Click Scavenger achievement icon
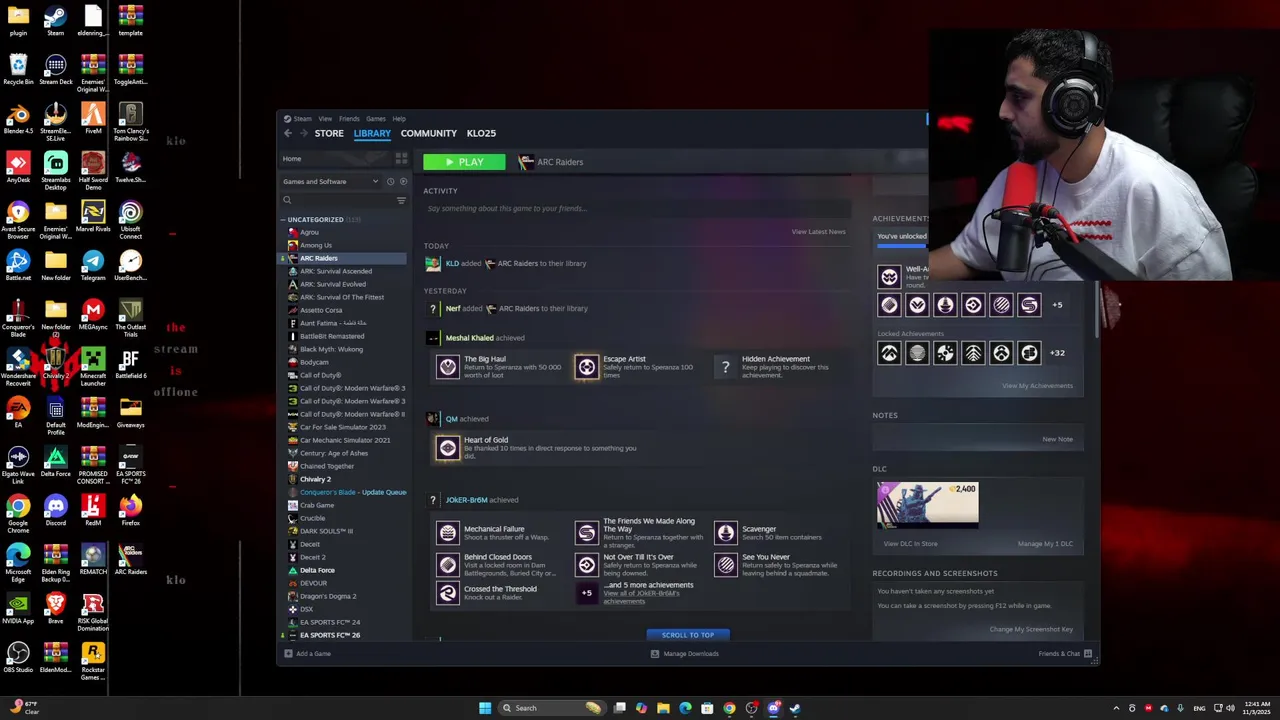Viewport: 1280px width, 720px height. tap(726, 533)
